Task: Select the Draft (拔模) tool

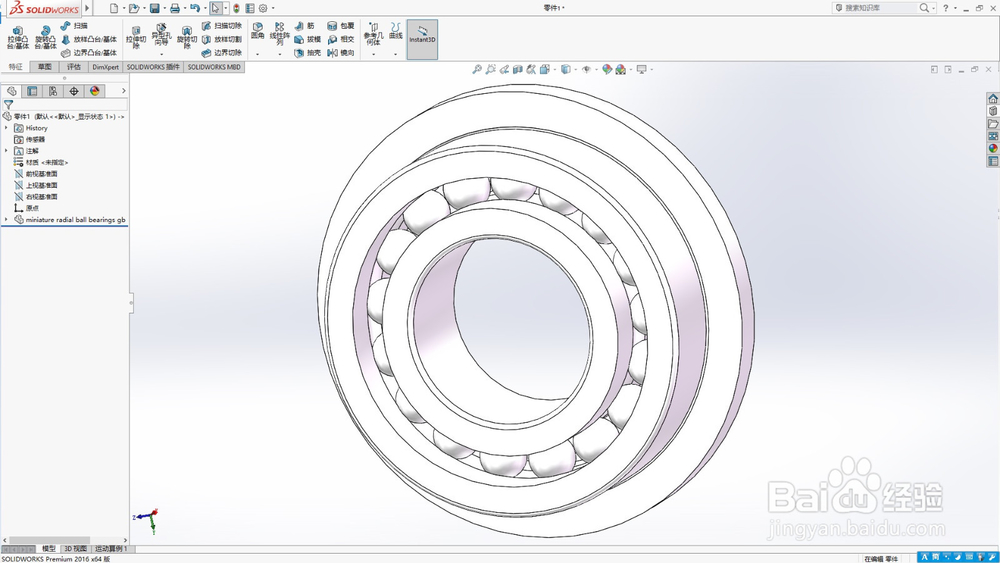Action: pyautogui.click(x=307, y=40)
